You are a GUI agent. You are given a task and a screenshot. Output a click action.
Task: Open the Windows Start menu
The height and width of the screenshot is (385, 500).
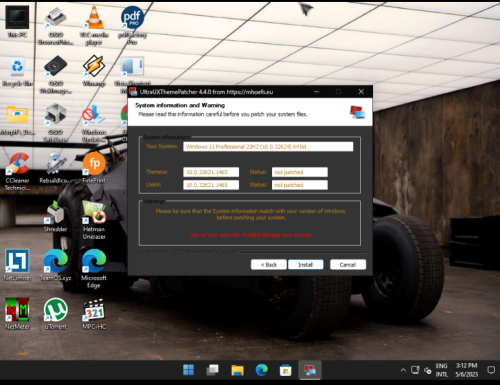tap(188, 370)
